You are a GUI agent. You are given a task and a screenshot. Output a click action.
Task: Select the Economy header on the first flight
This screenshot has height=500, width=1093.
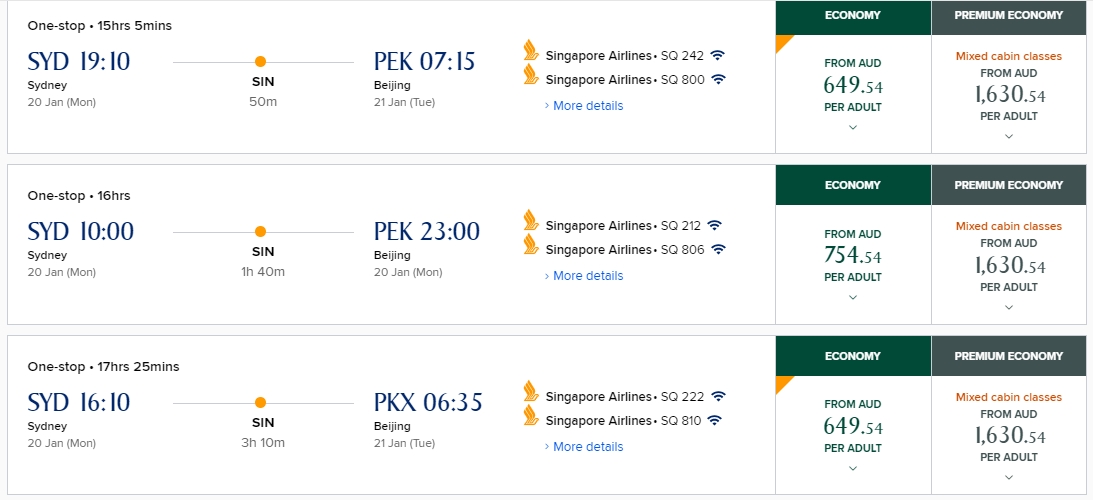tap(853, 15)
